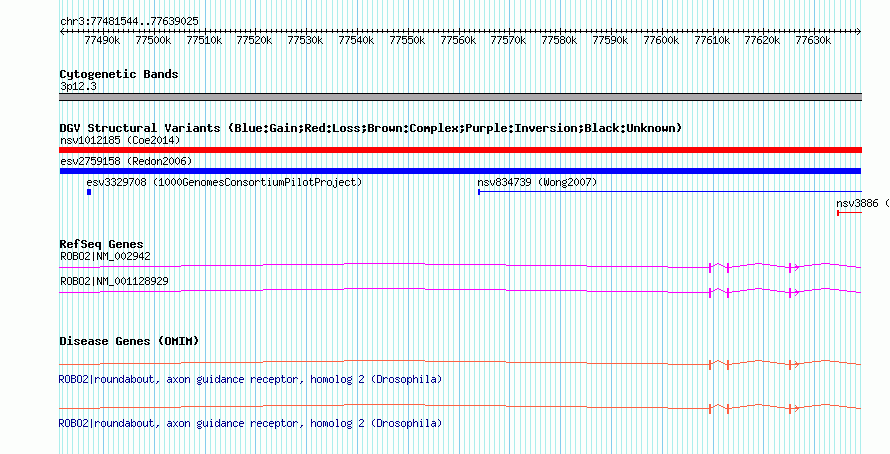This screenshot has width=890, height=454.
Task: Click the magenta NM_002942 gene line
Action: [x=460, y=266]
